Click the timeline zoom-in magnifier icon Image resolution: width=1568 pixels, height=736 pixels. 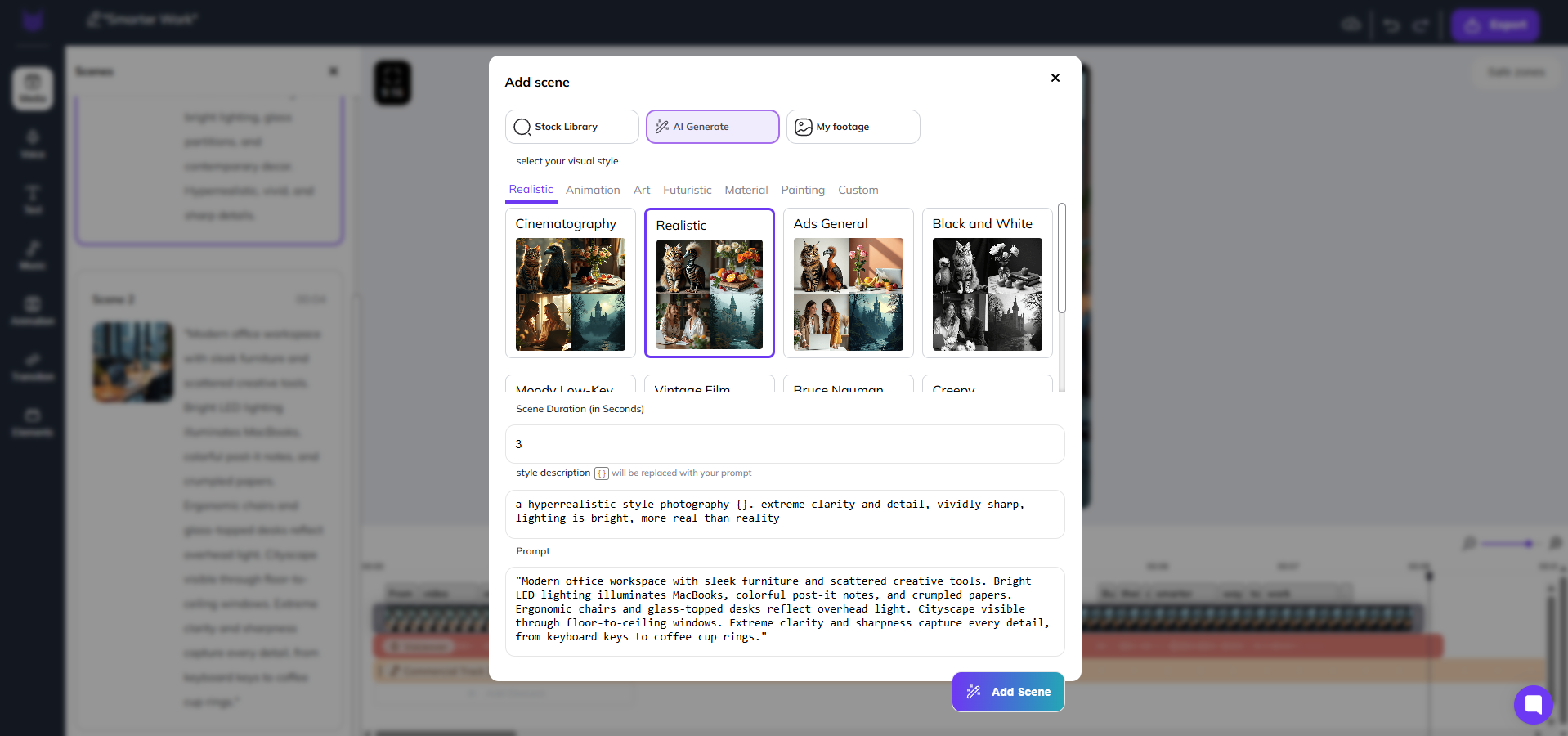click(1555, 543)
